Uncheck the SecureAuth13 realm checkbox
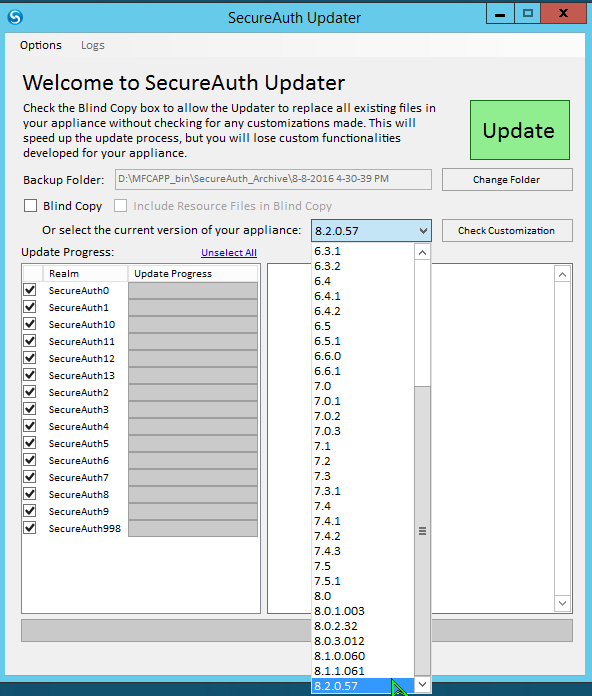This screenshot has height=696, width=592. tap(30, 375)
